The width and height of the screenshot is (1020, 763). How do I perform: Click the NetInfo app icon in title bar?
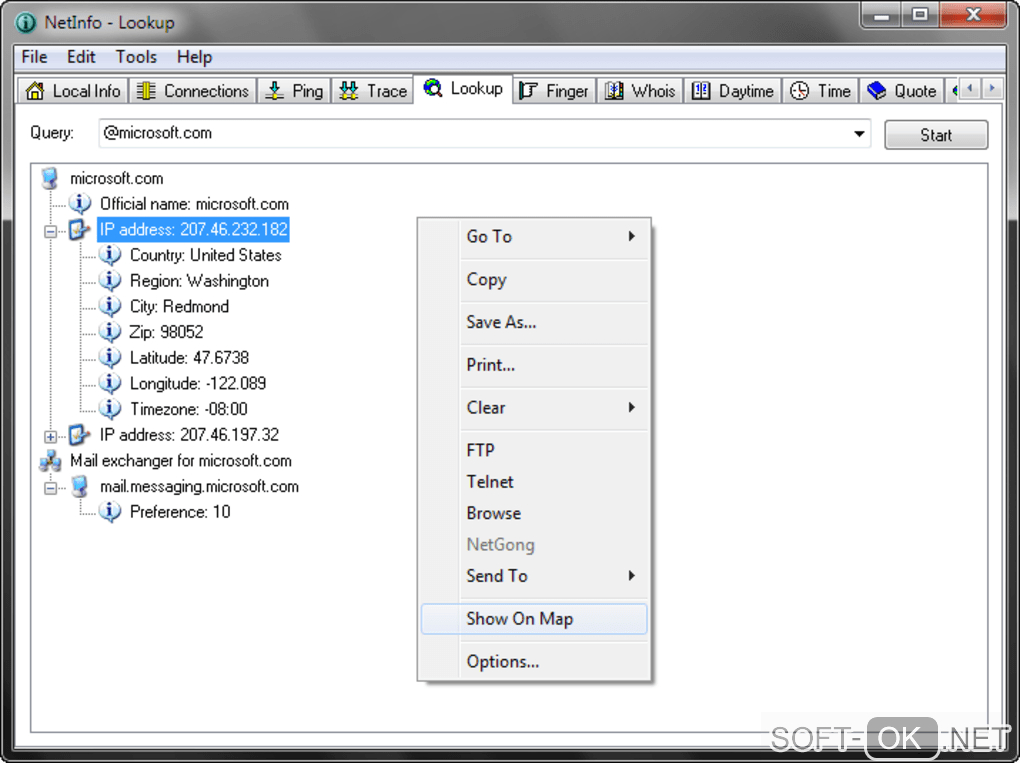(x=25, y=23)
